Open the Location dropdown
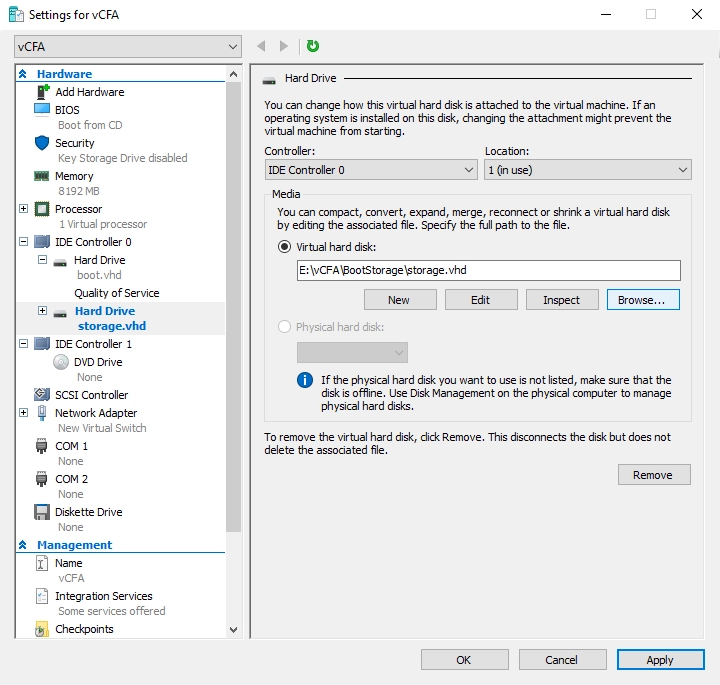This screenshot has width=720, height=685. click(588, 170)
